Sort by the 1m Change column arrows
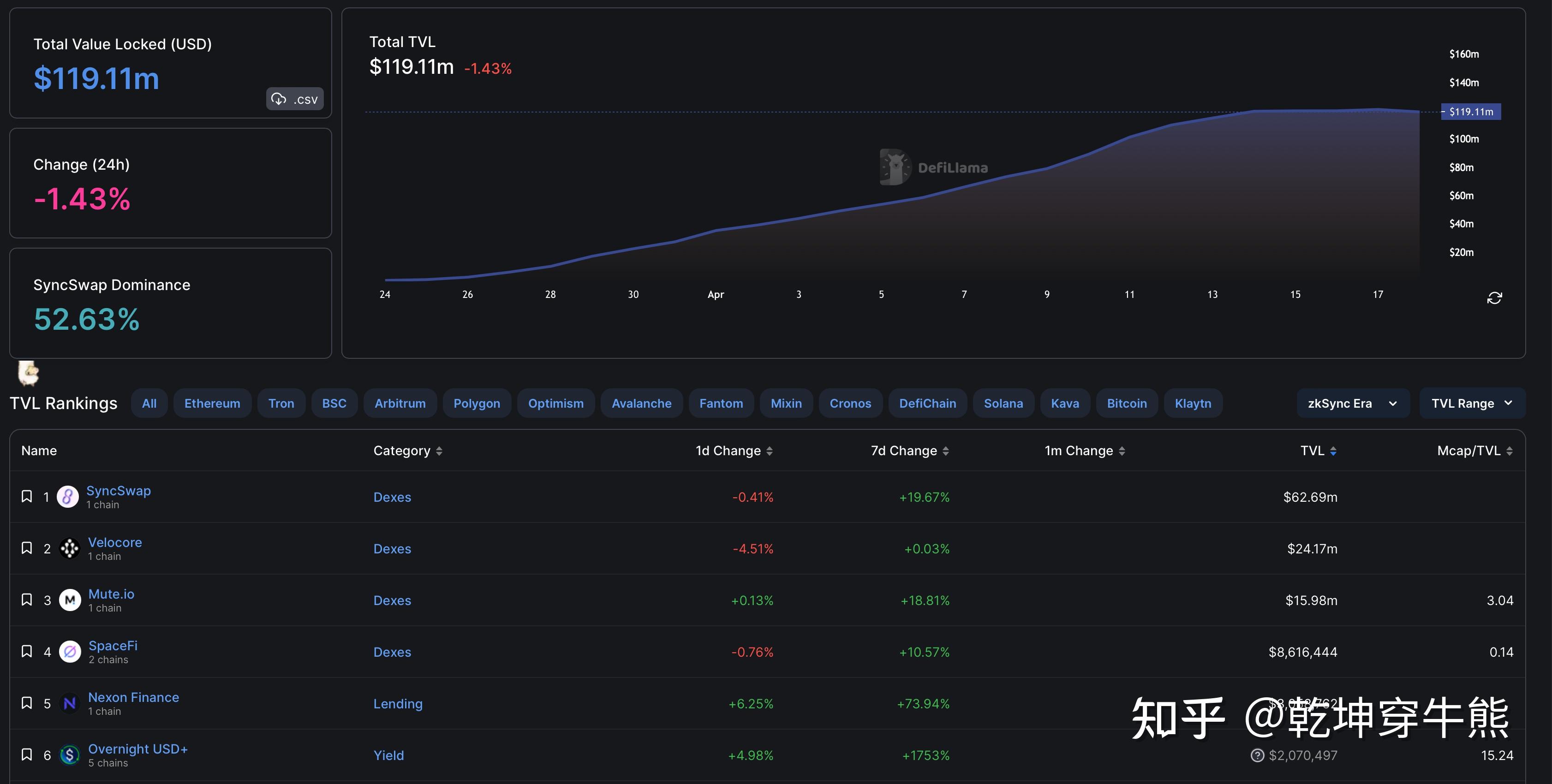Image resolution: width=1552 pixels, height=784 pixels. [1122, 451]
